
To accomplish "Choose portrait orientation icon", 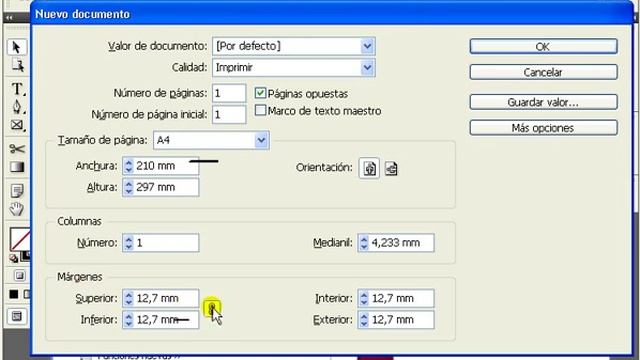I will click(x=369, y=168).
